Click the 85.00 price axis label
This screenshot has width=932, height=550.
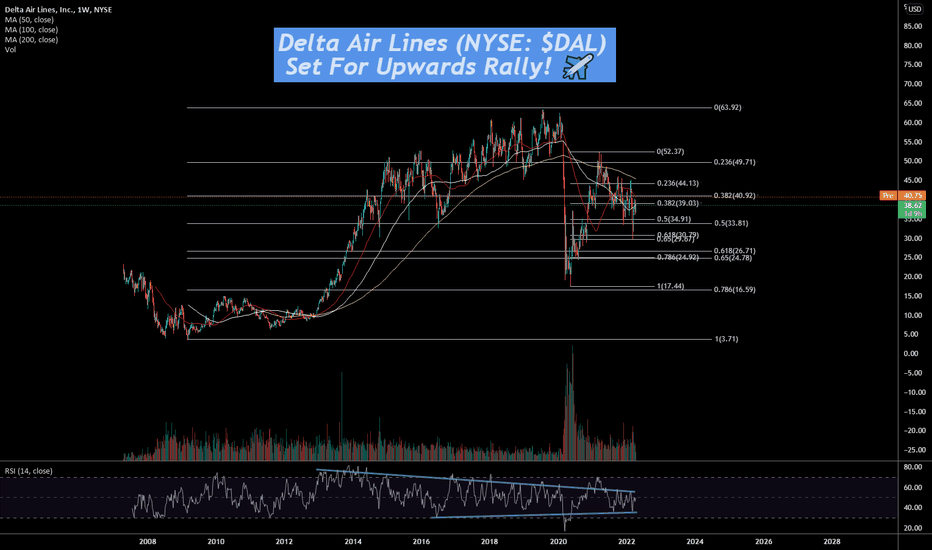pyautogui.click(x=913, y=26)
